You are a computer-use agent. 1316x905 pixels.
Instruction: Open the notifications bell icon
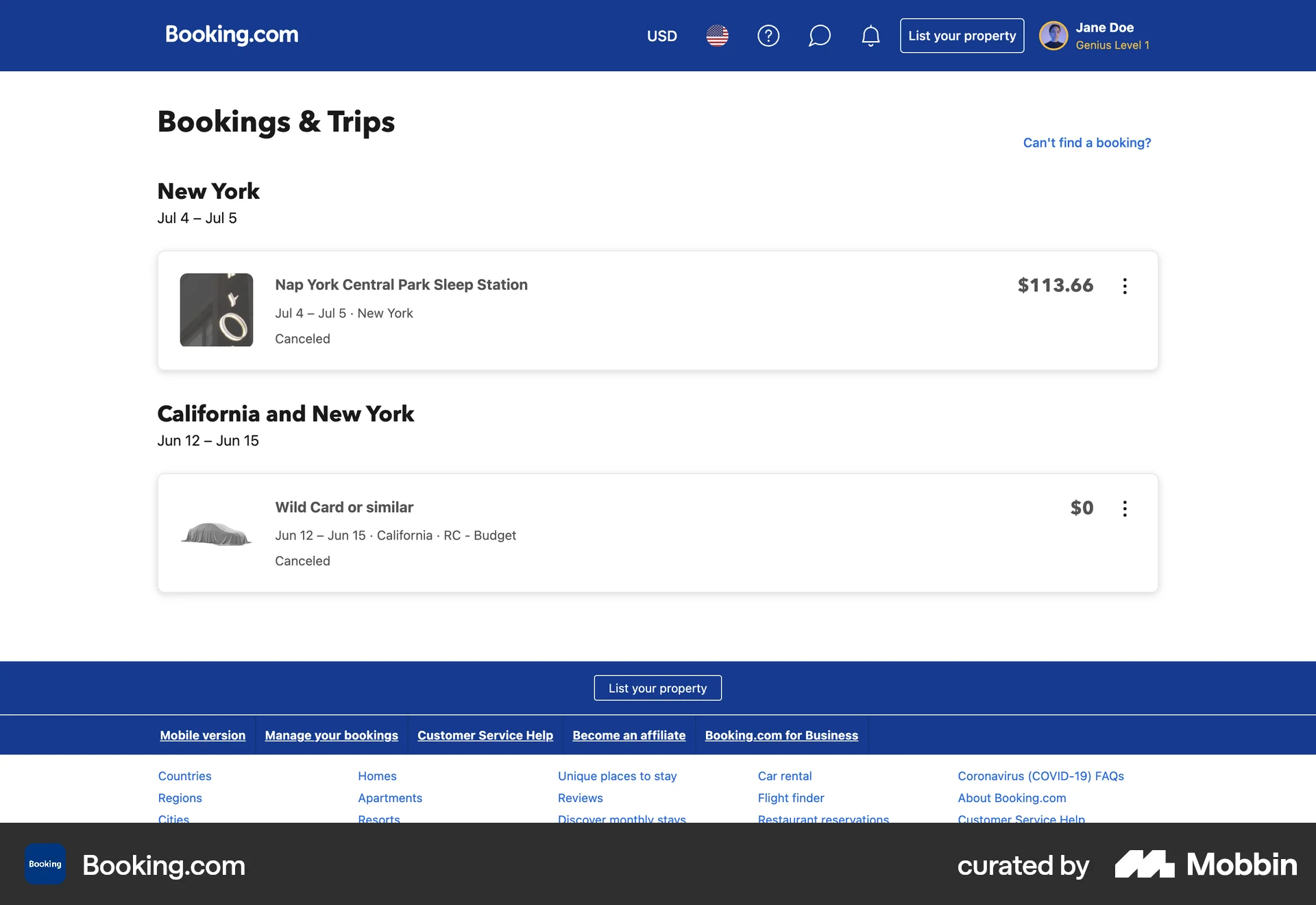click(x=870, y=36)
